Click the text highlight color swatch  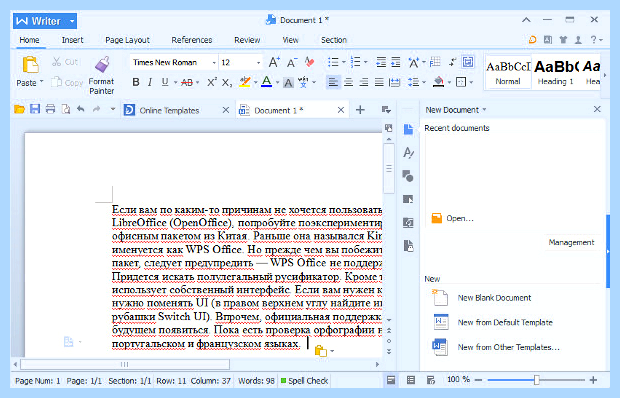pos(245,82)
